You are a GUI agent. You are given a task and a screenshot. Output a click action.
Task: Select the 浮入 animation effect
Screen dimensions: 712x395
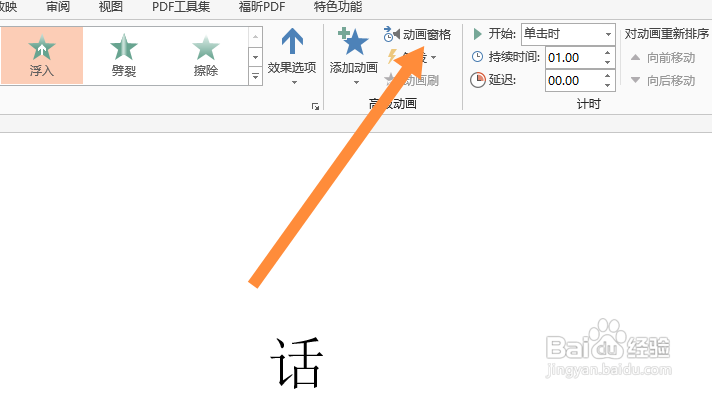(42, 55)
